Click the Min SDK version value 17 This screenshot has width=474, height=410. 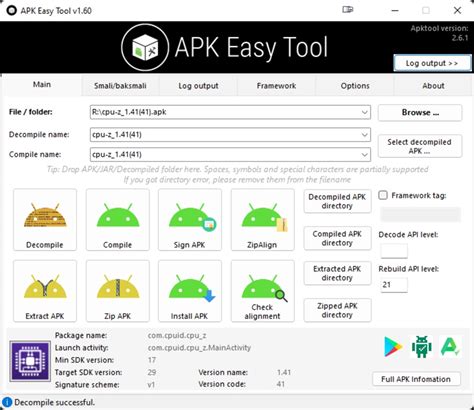click(x=152, y=360)
